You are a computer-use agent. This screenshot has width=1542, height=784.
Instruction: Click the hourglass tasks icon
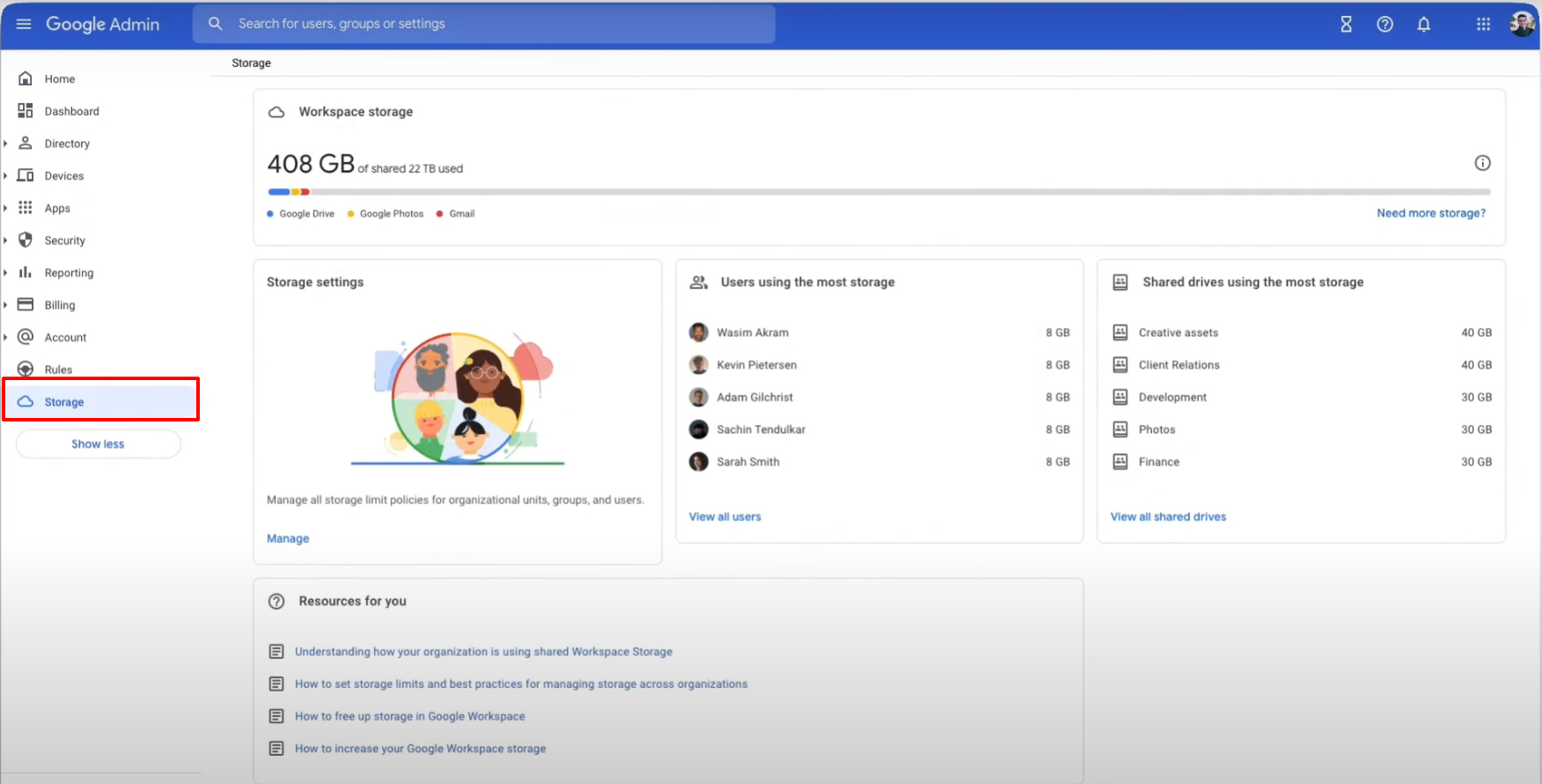1346,25
